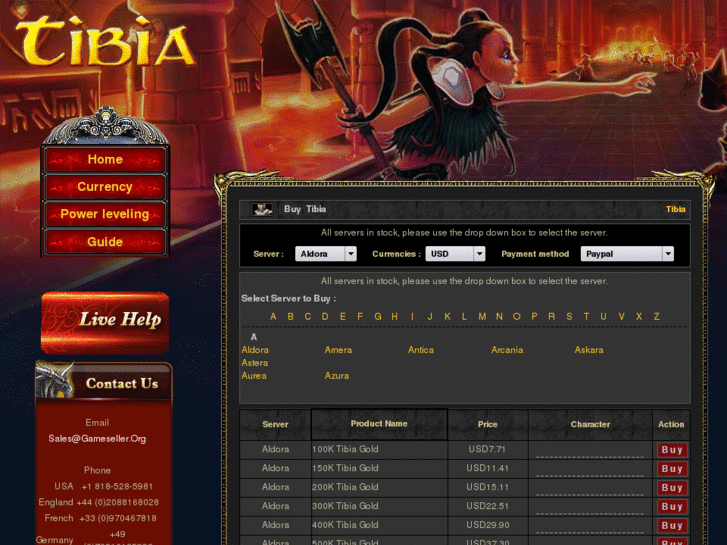The width and height of the screenshot is (727, 545).
Task: Jump to servers starting with L
Action: (x=464, y=316)
